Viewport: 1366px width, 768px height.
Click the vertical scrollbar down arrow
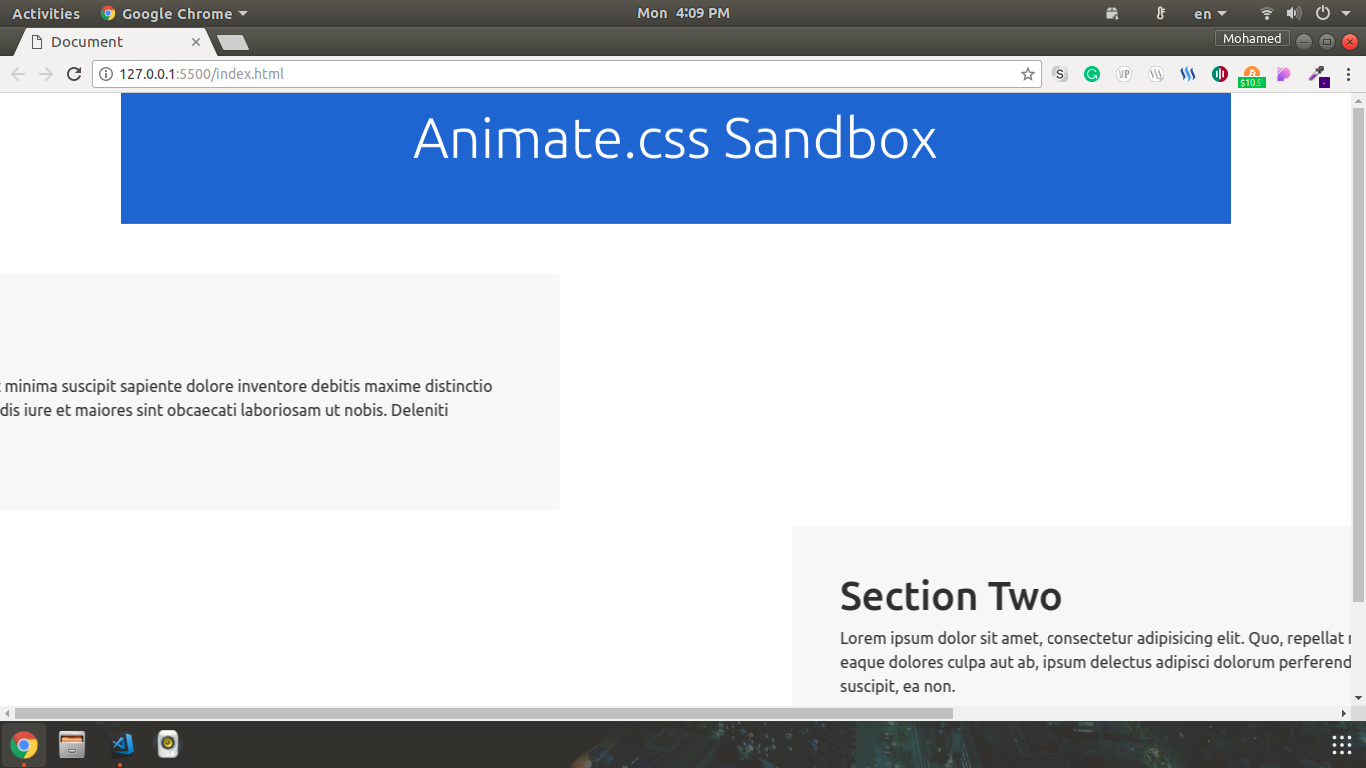pyautogui.click(x=1358, y=698)
